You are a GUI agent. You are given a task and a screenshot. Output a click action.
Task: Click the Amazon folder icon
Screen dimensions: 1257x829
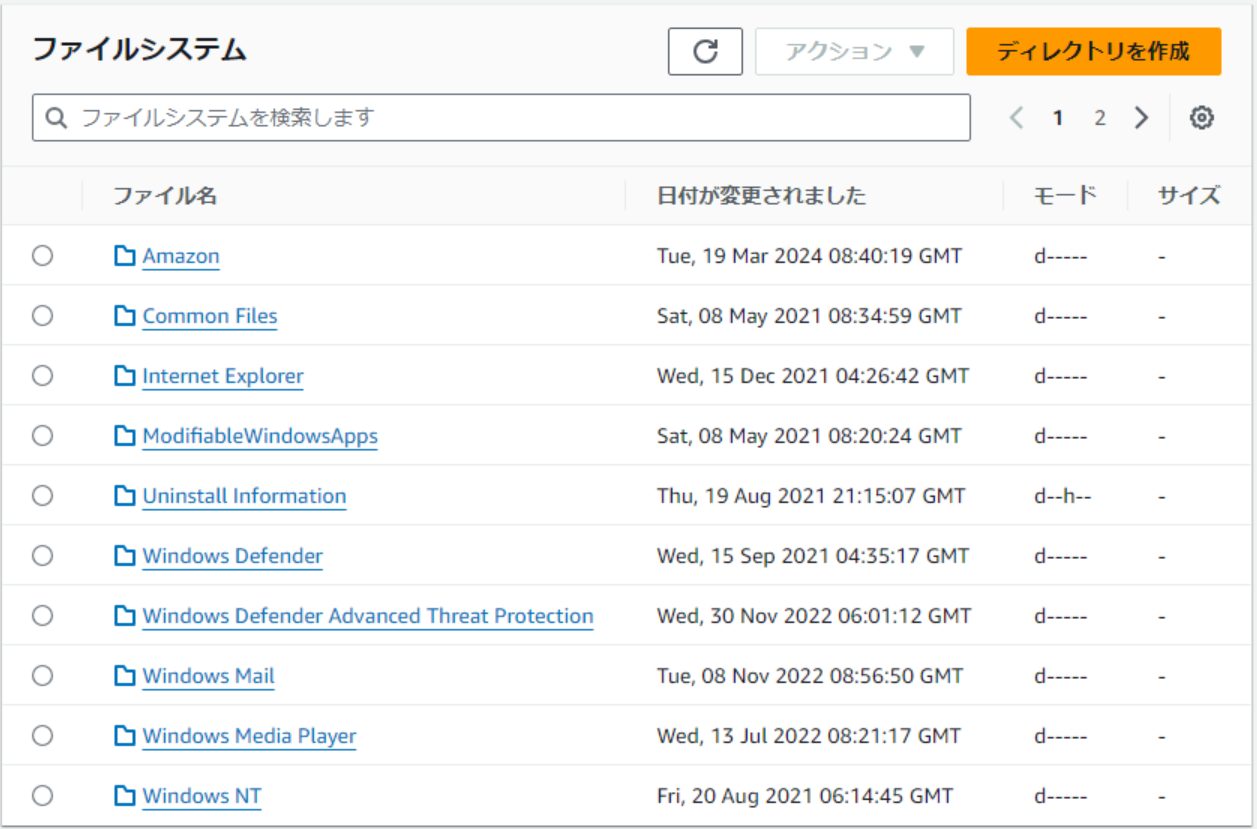pyautogui.click(x=125, y=256)
